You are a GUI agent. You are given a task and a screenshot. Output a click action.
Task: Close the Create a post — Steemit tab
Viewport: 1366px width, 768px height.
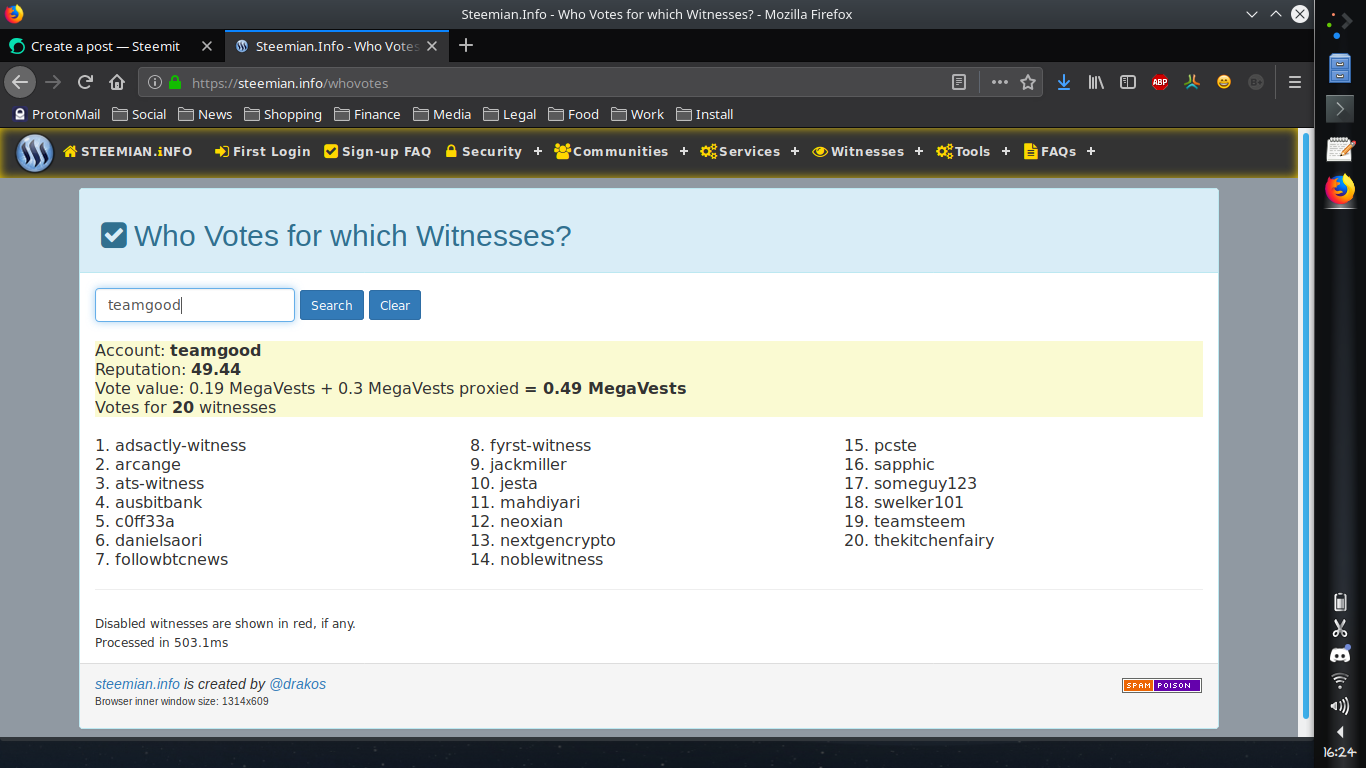[x=207, y=46]
